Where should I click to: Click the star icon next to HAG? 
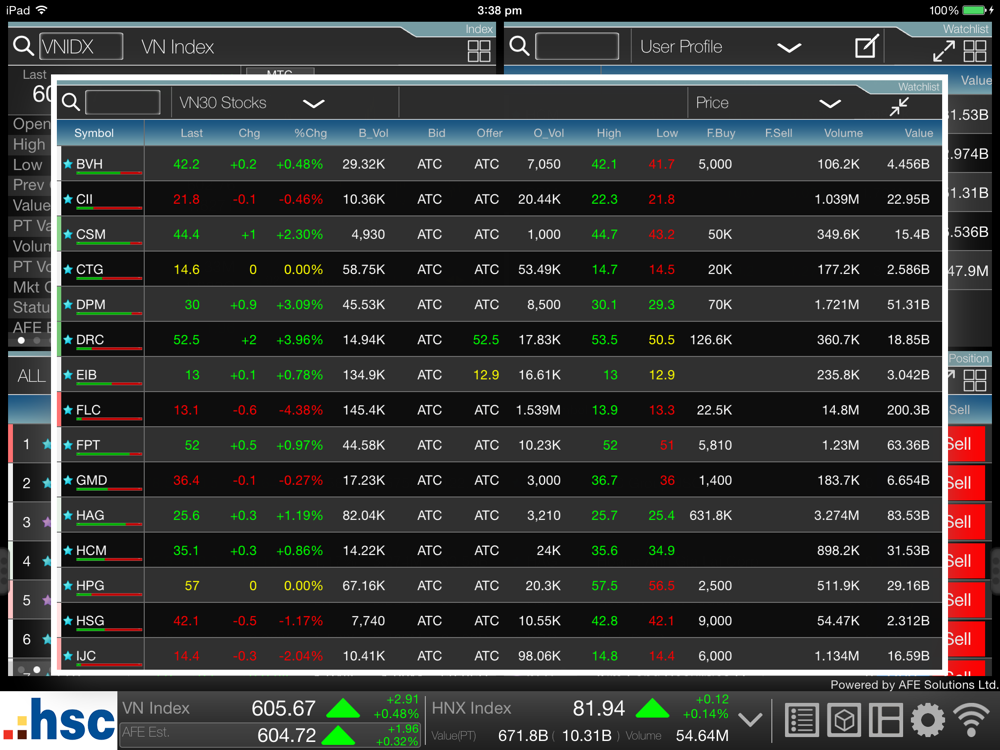(68, 515)
